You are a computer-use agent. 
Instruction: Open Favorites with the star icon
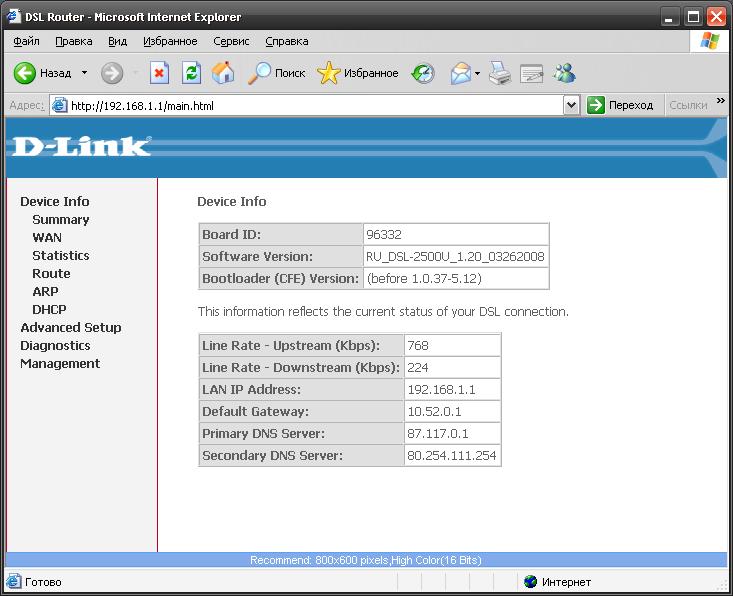[x=329, y=73]
